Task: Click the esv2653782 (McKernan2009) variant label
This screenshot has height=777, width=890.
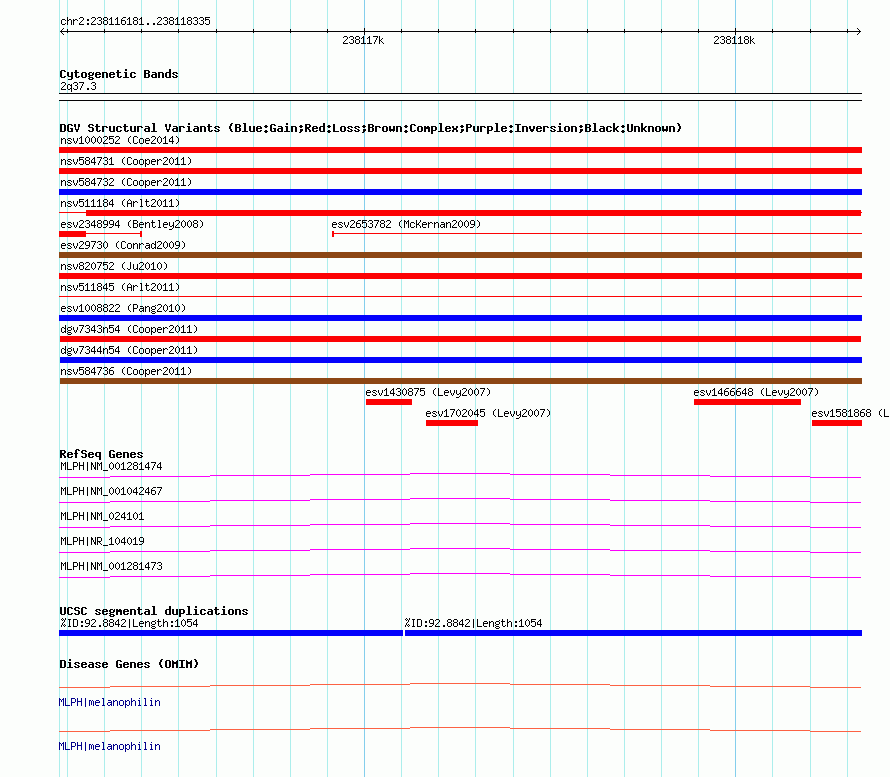Action: [406, 224]
